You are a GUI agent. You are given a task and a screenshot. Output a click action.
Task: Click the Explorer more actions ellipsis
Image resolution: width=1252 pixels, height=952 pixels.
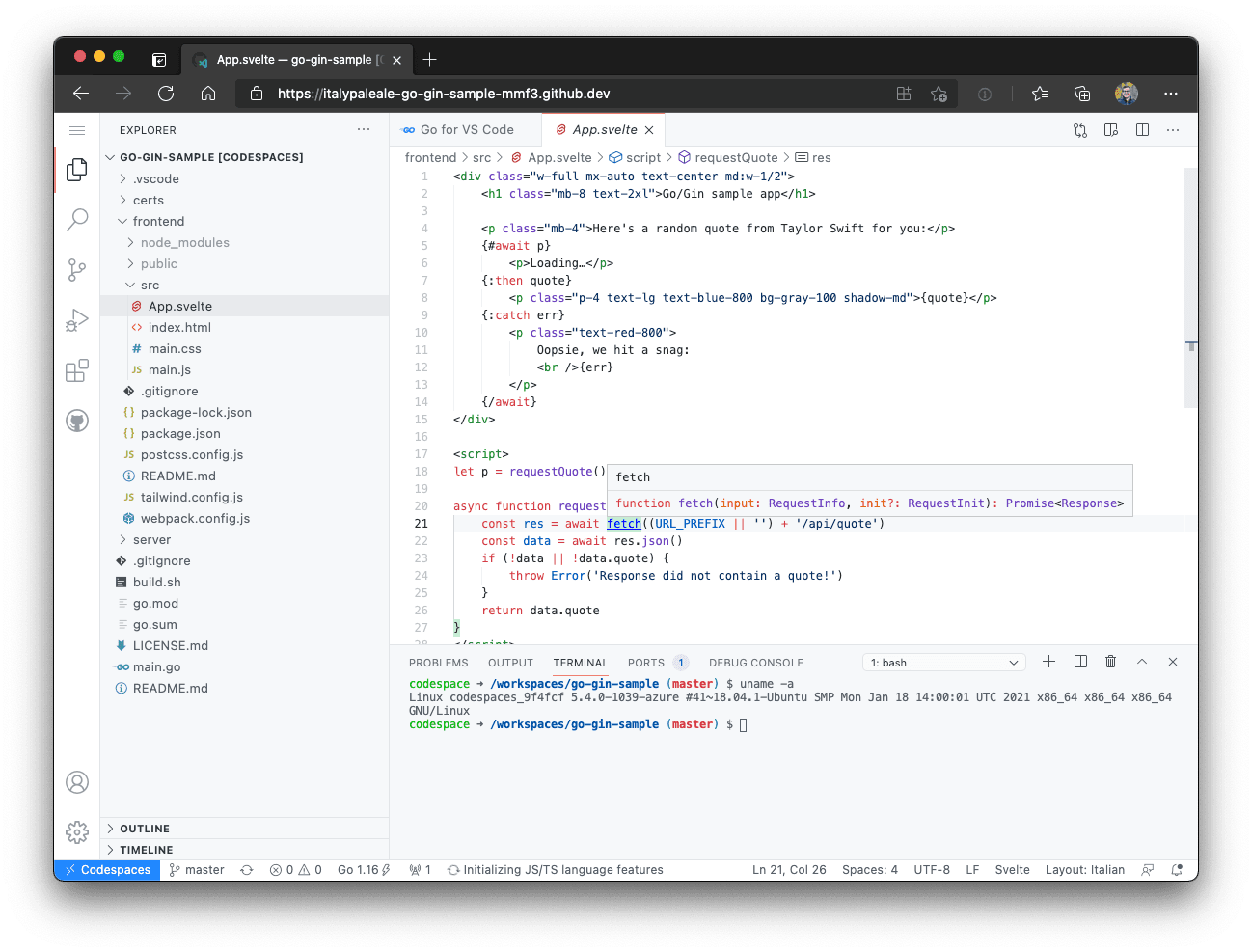click(x=364, y=129)
